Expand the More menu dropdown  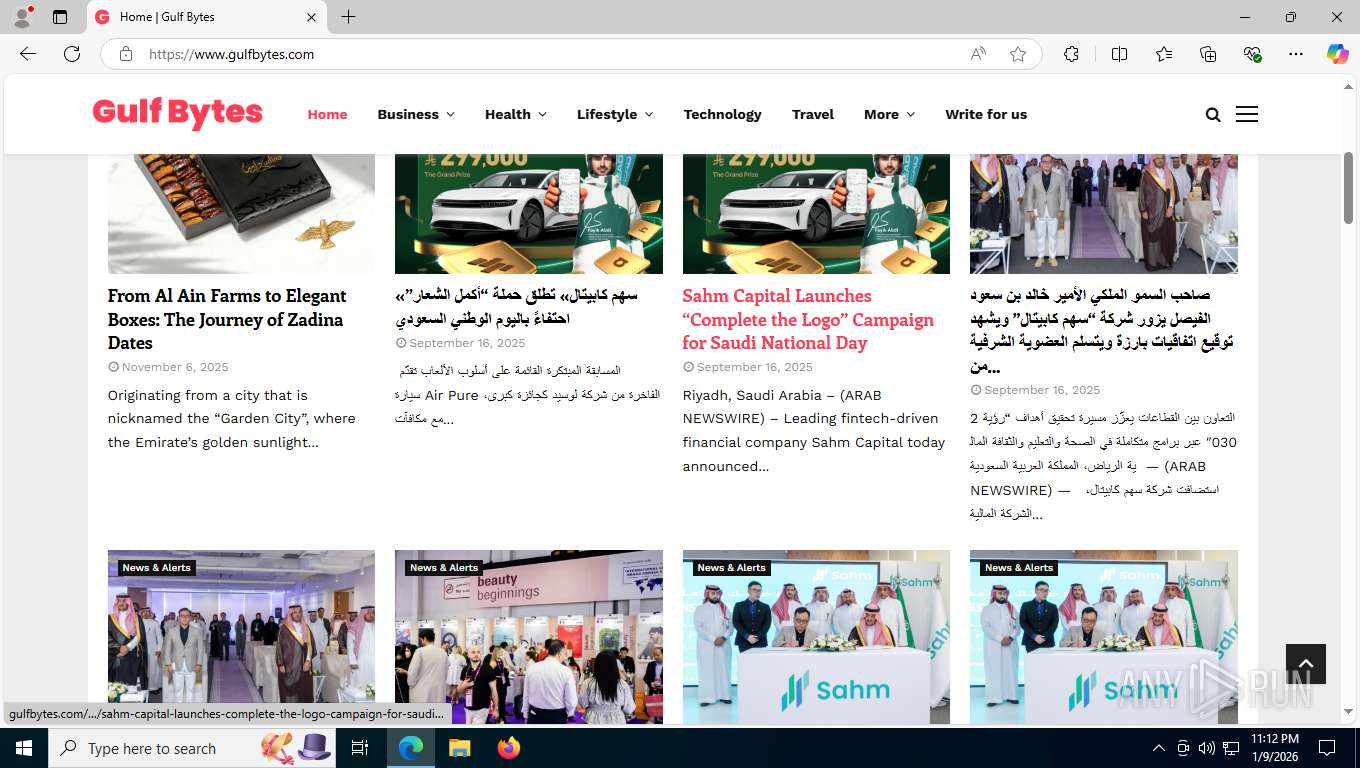(x=889, y=114)
